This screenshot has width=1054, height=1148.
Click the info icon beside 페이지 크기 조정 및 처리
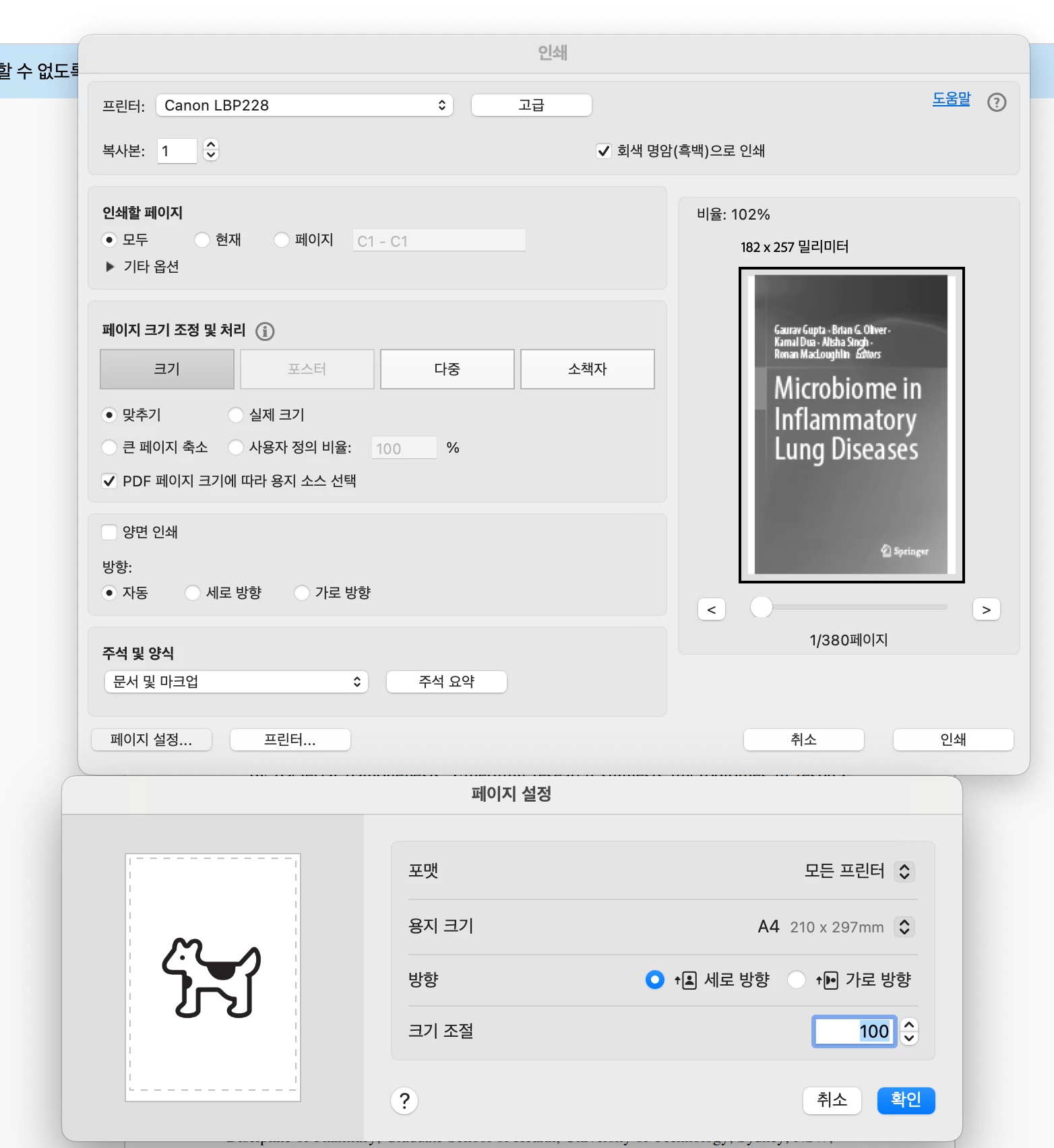265,331
